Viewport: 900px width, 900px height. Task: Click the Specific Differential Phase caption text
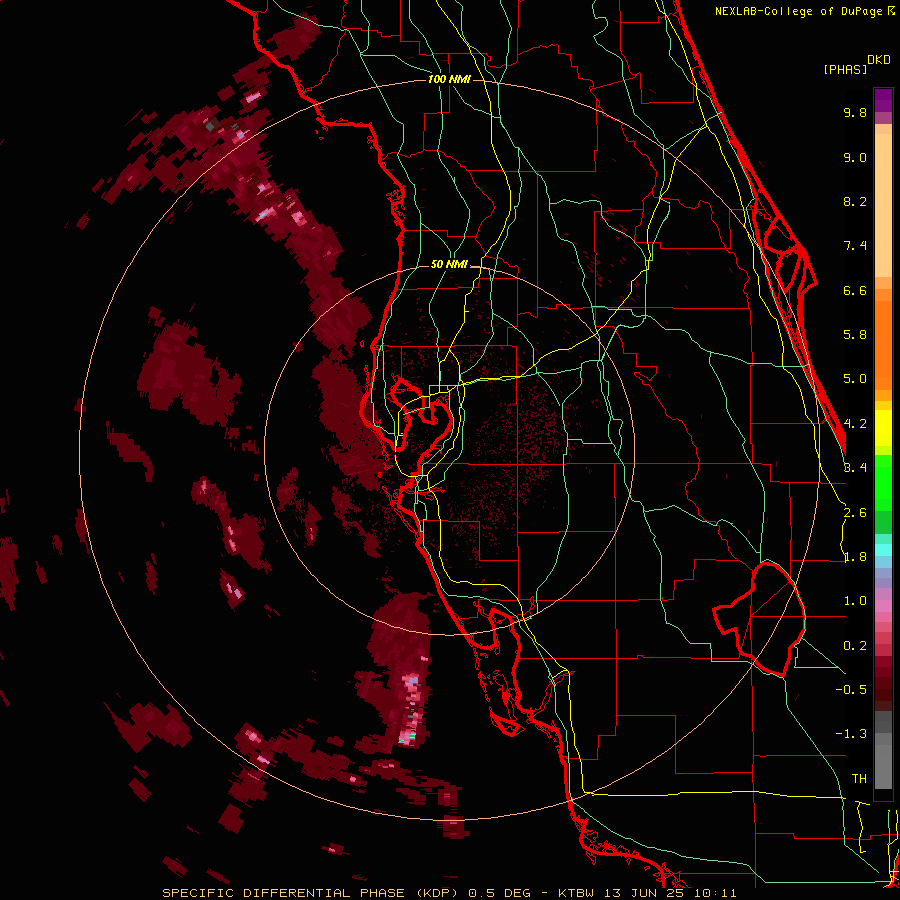pyautogui.click(x=449, y=893)
